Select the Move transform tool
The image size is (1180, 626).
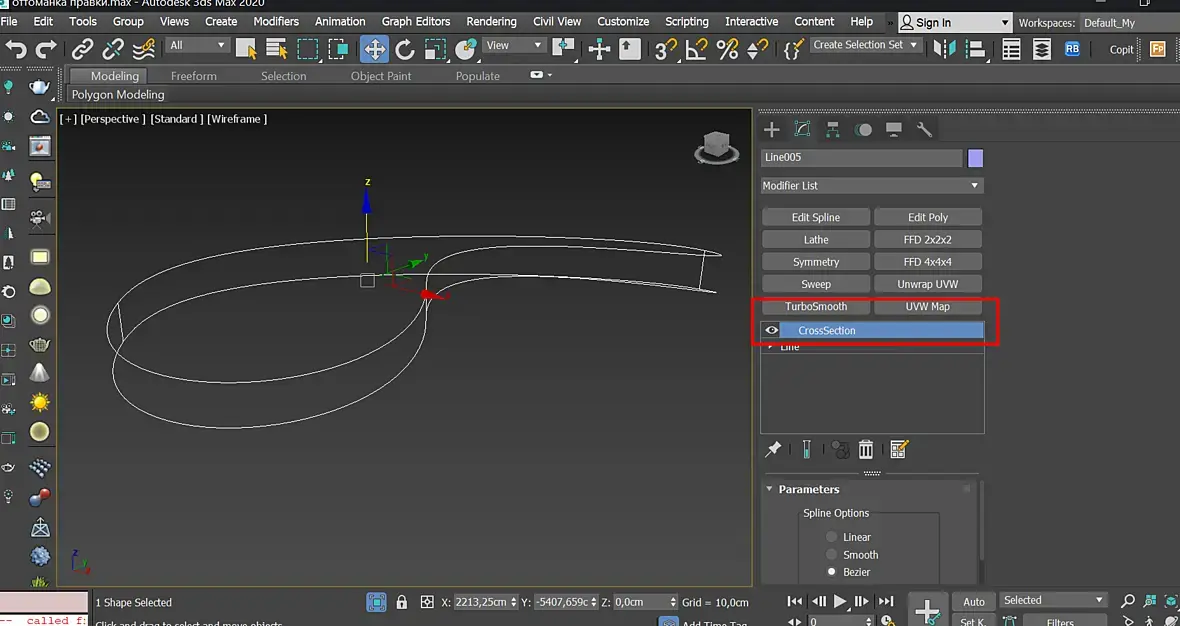374,48
